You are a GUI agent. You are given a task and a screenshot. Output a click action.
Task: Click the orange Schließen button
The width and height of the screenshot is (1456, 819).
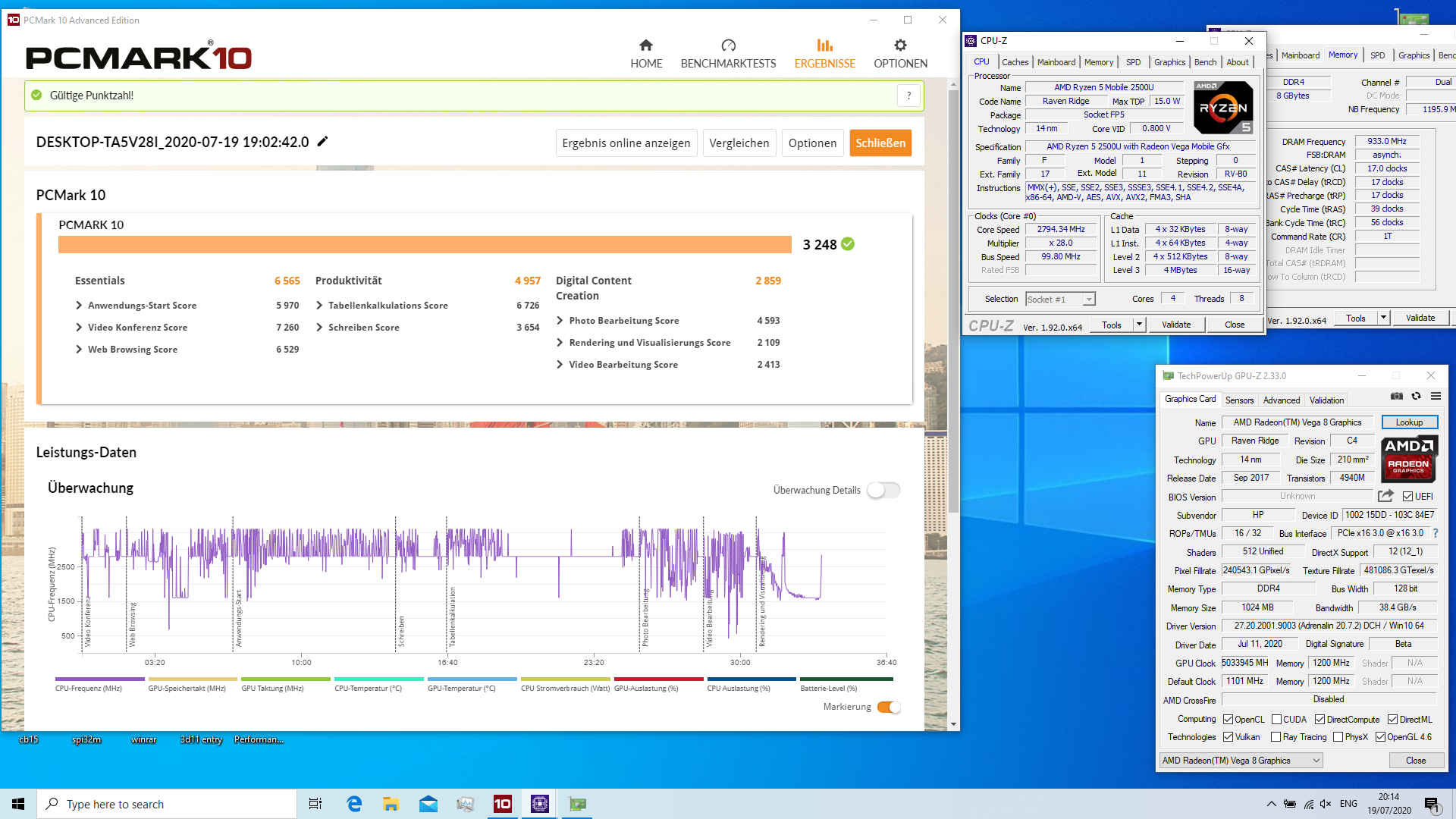pyautogui.click(x=880, y=143)
